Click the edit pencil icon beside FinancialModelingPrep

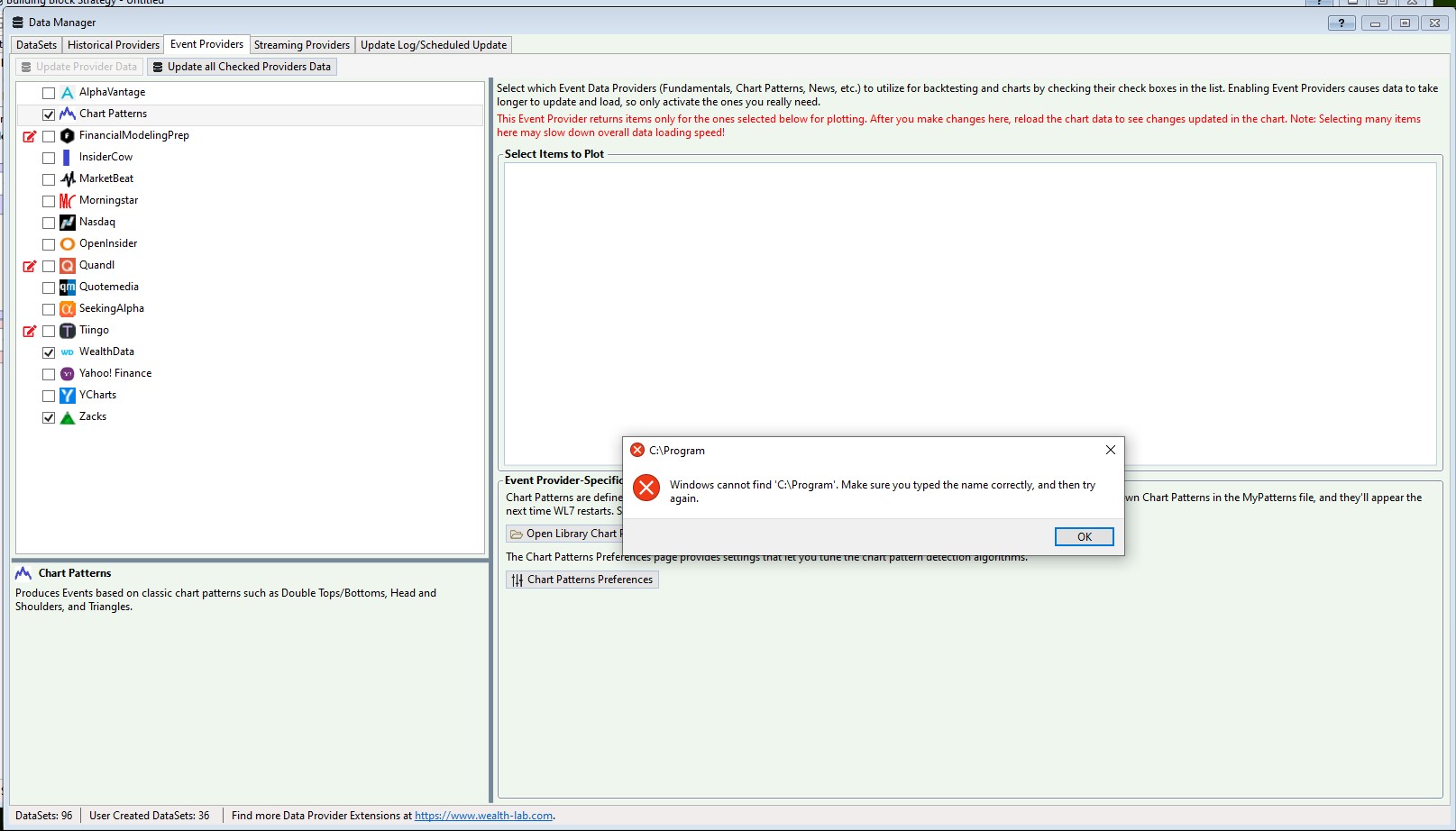tap(30, 136)
